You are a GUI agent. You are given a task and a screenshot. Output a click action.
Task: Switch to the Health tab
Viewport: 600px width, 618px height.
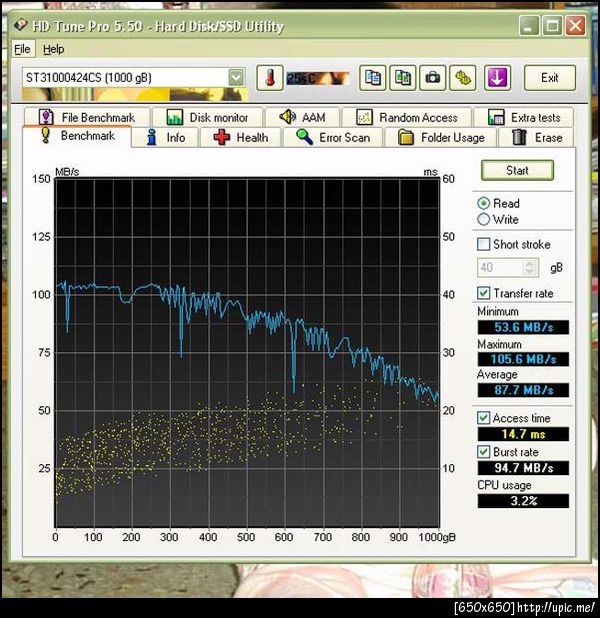(241, 138)
